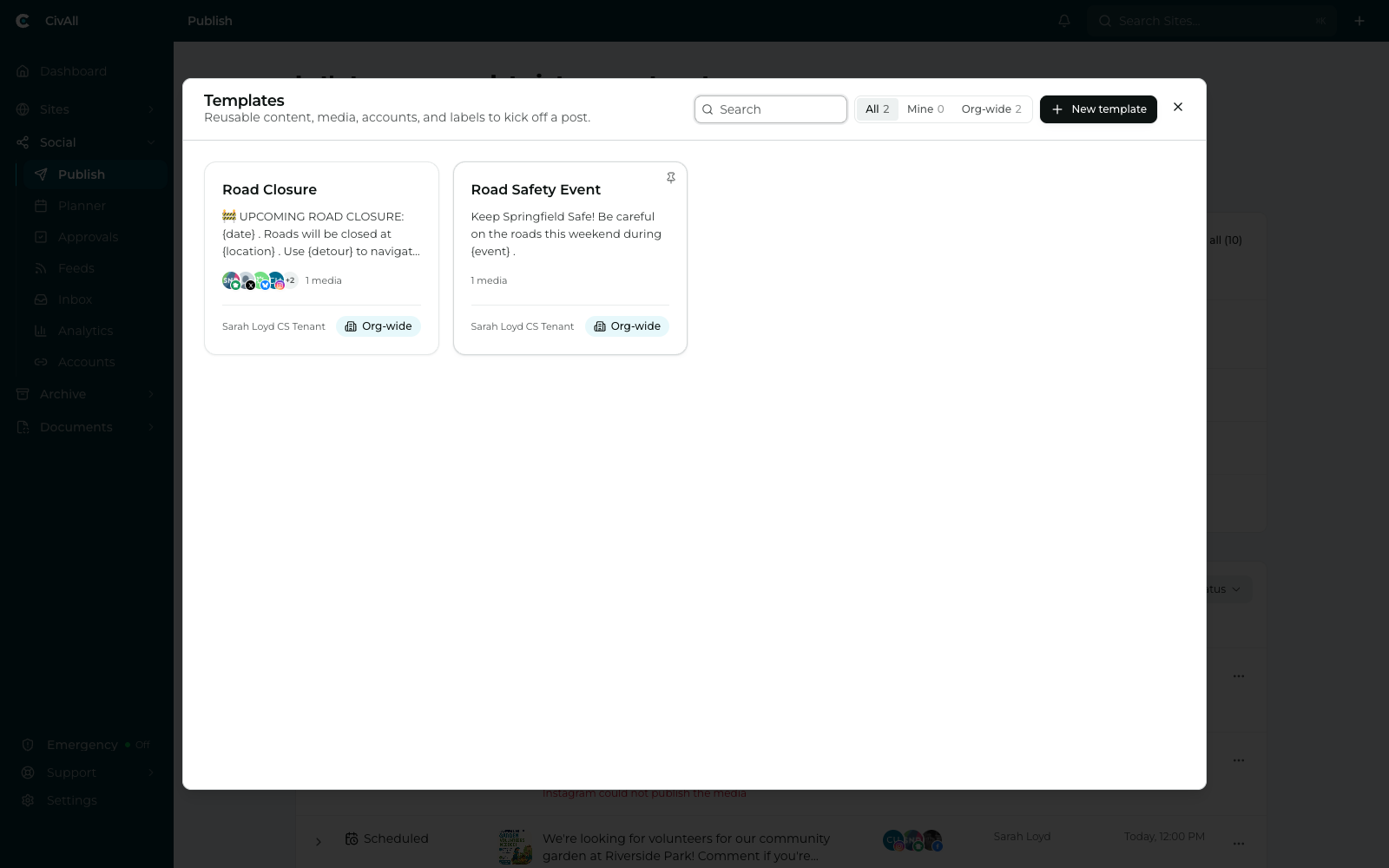
Task: Click the plus icon in the top bar
Action: (1359, 21)
